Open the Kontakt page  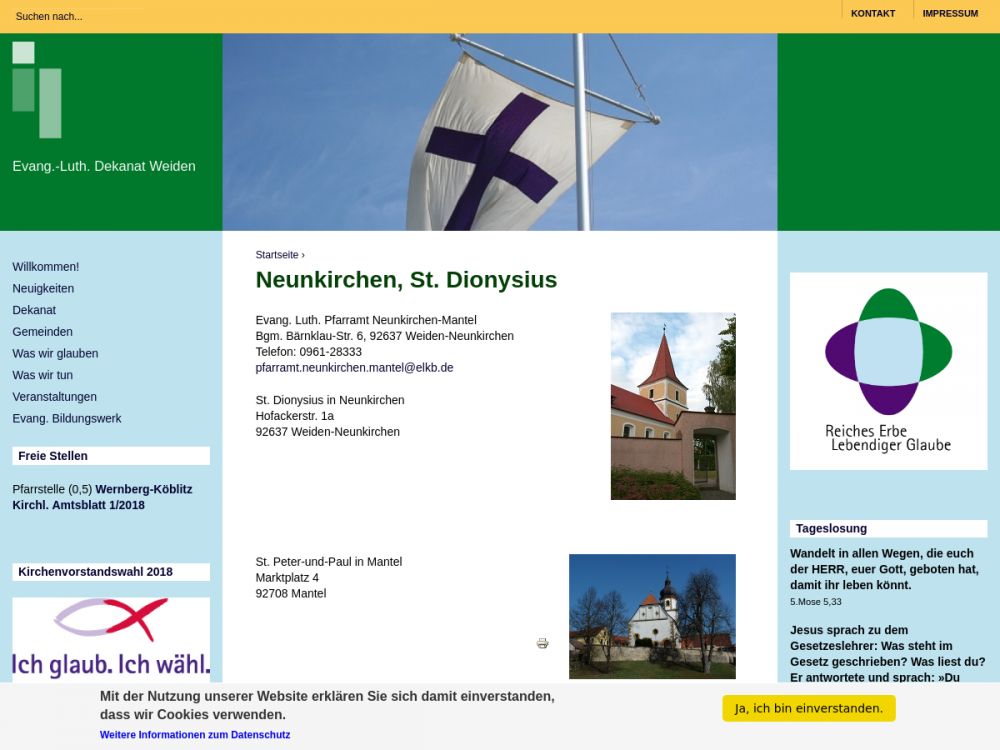coord(872,14)
